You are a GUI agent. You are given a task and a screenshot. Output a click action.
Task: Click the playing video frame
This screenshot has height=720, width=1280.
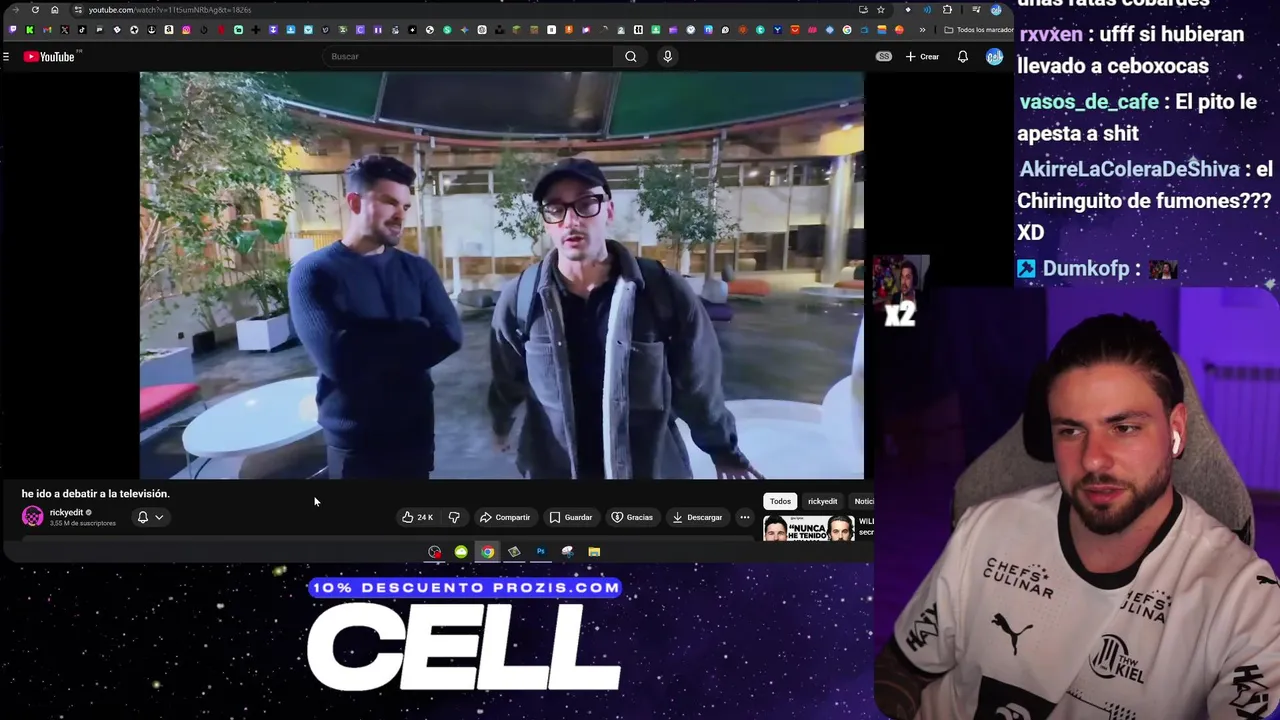click(x=502, y=276)
